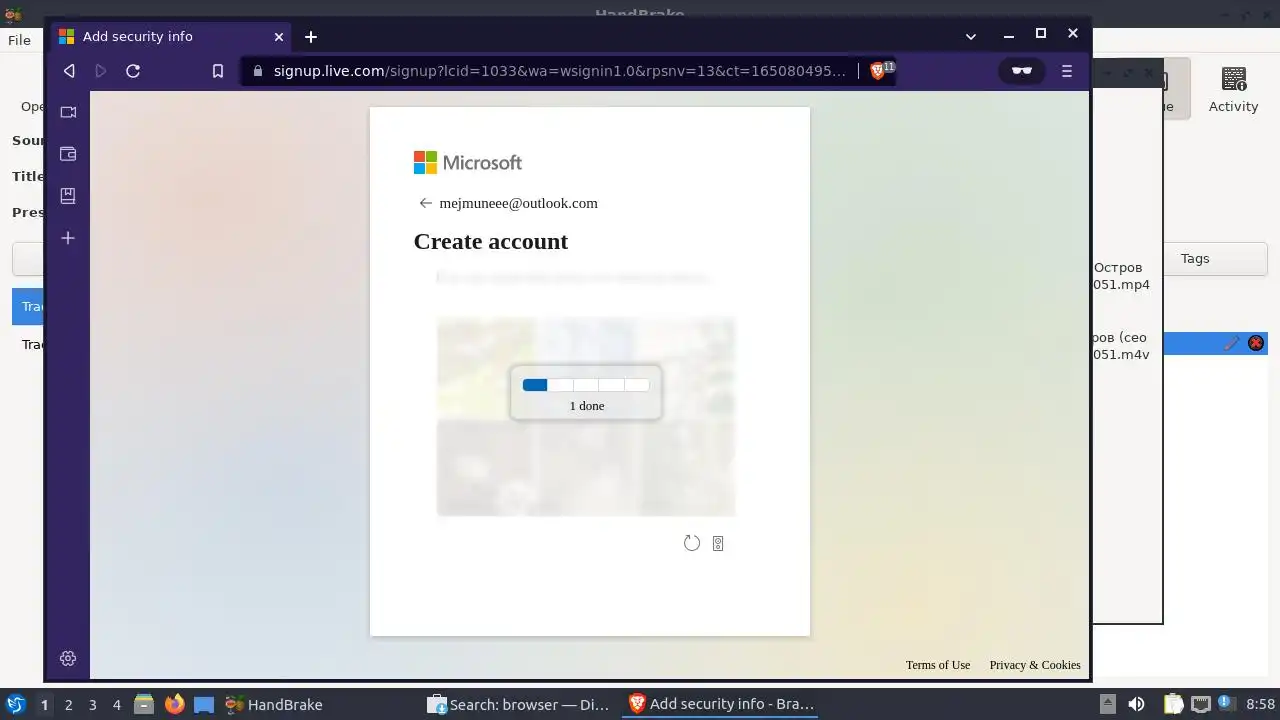Open the notifications tray icon
Image resolution: width=1280 pixels, height=720 pixels.
(x=1225, y=703)
